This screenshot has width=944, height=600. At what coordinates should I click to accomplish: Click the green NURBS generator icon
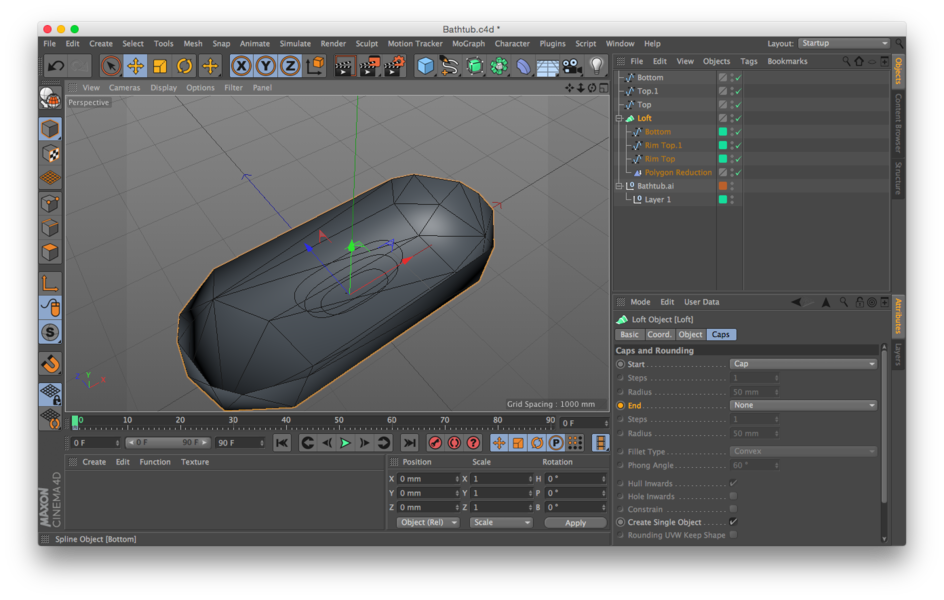[474, 66]
